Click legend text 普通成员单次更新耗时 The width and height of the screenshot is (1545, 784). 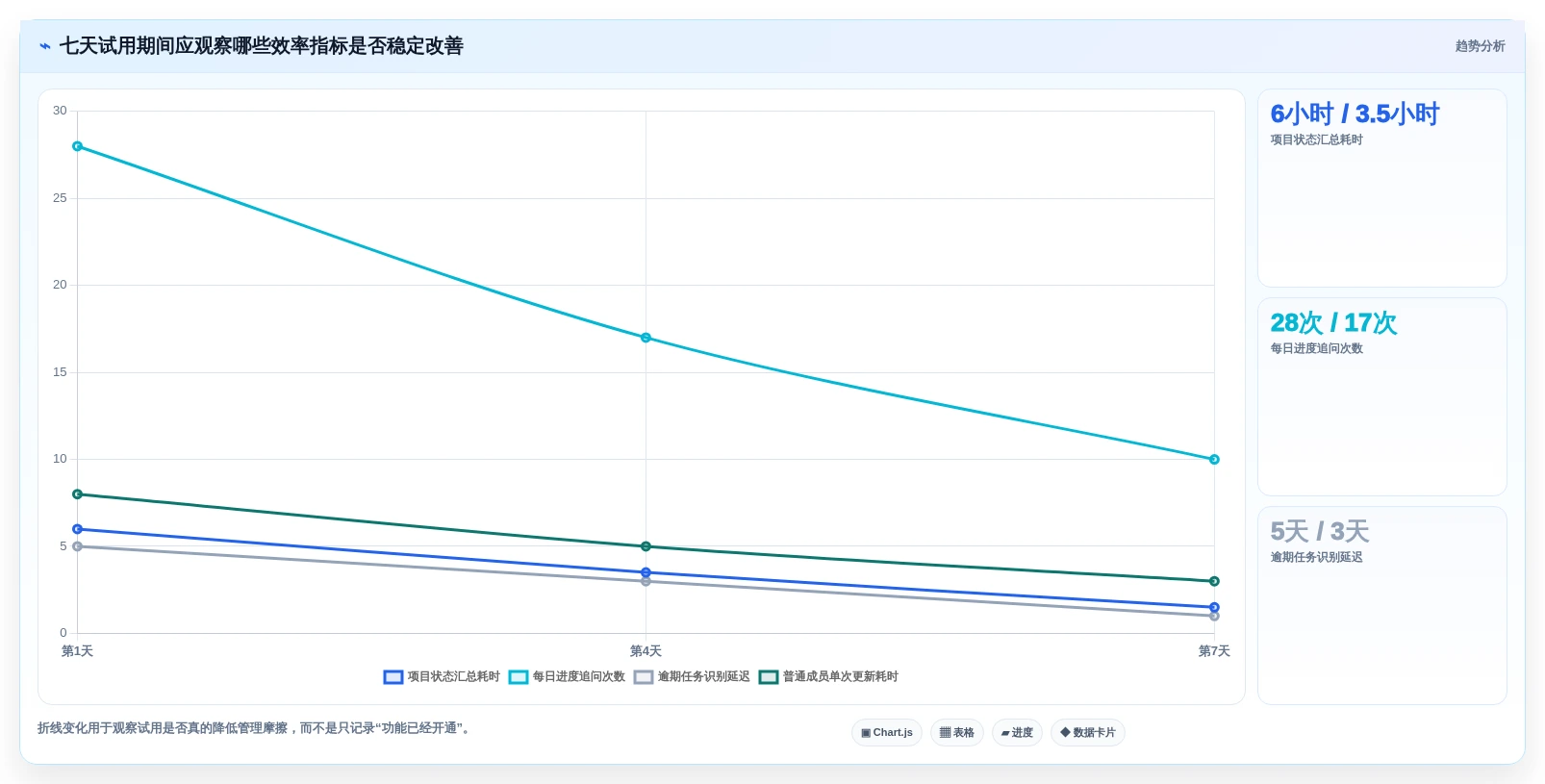(840, 677)
